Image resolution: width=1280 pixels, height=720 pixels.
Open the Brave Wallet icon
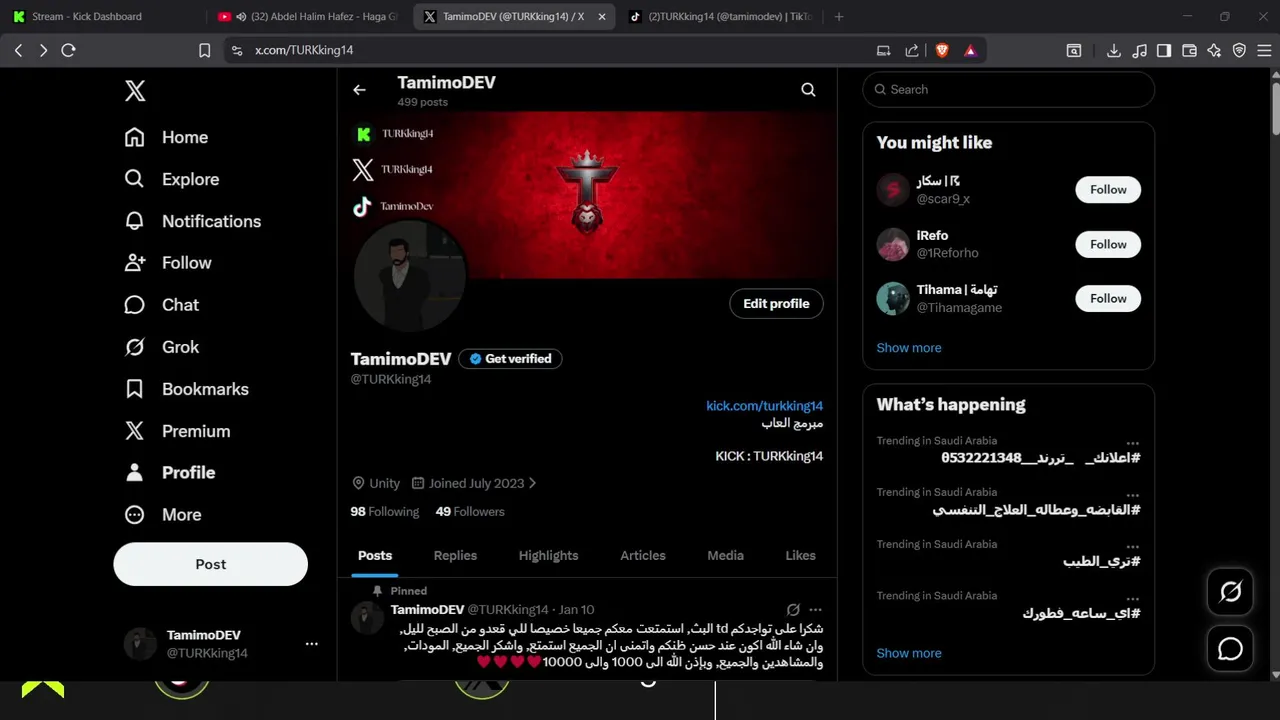(1189, 50)
